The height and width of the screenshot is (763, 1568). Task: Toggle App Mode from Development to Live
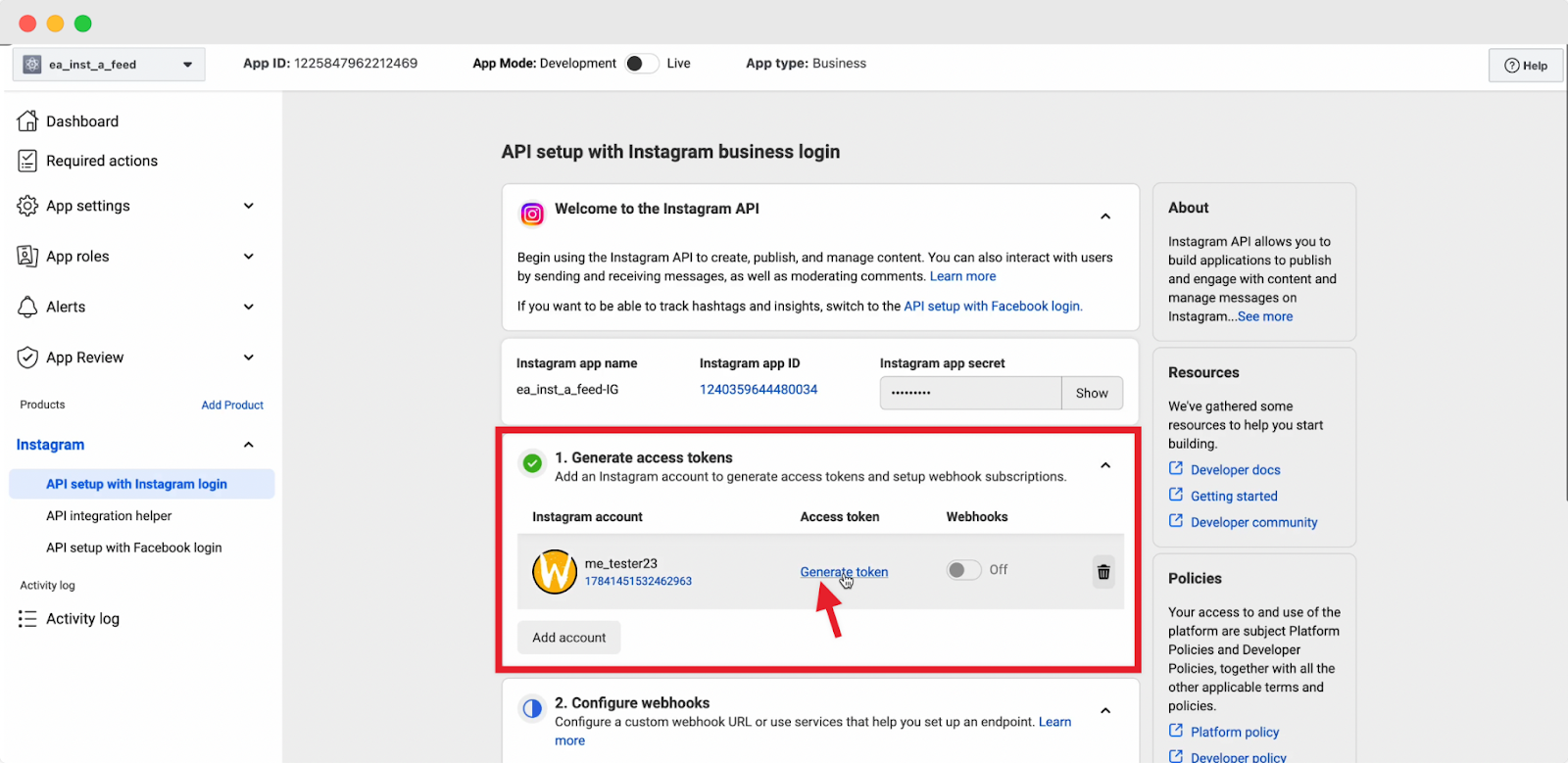[641, 64]
